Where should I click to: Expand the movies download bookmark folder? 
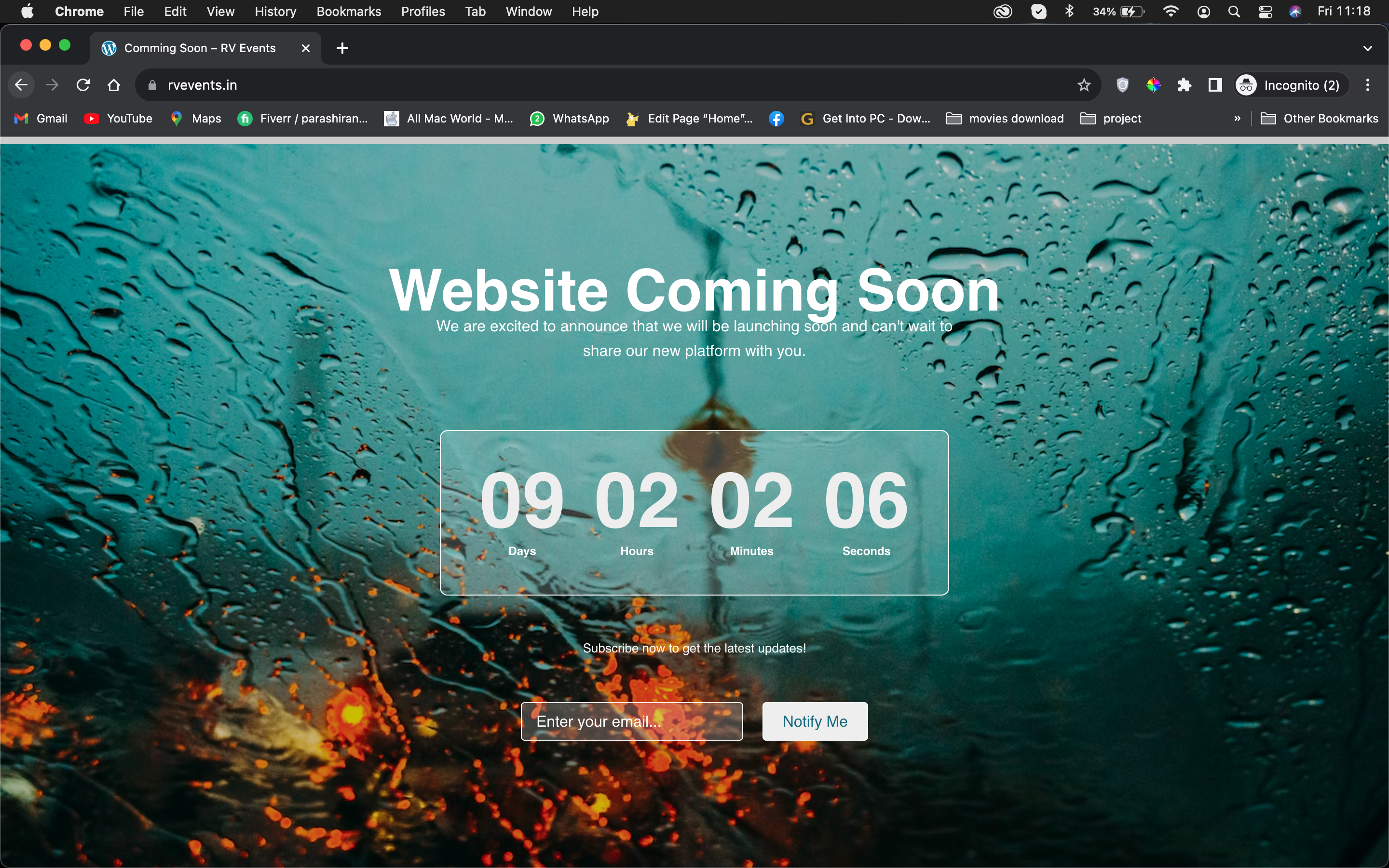[1005, 118]
